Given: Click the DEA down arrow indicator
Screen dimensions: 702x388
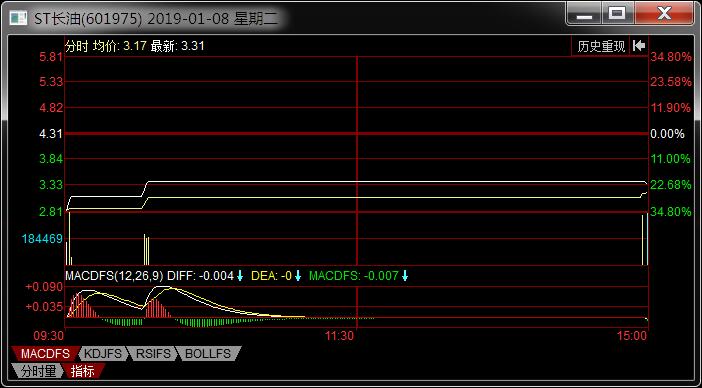Looking at the screenshot, I should coord(298,276).
